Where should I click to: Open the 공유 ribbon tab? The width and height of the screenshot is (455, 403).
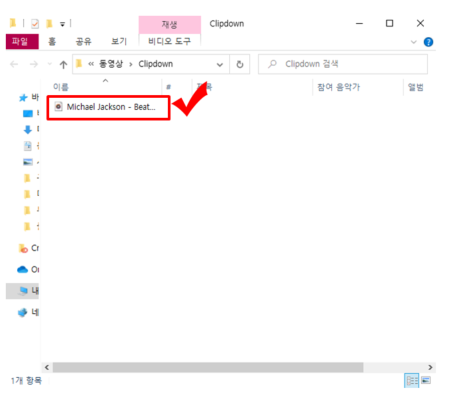(x=83, y=42)
